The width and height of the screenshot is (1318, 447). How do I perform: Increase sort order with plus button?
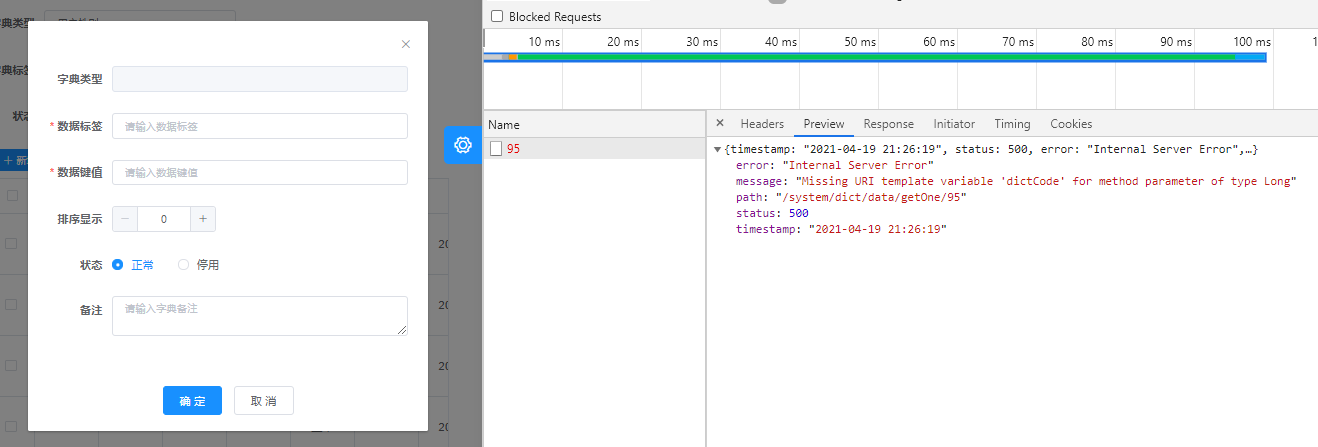coord(203,219)
